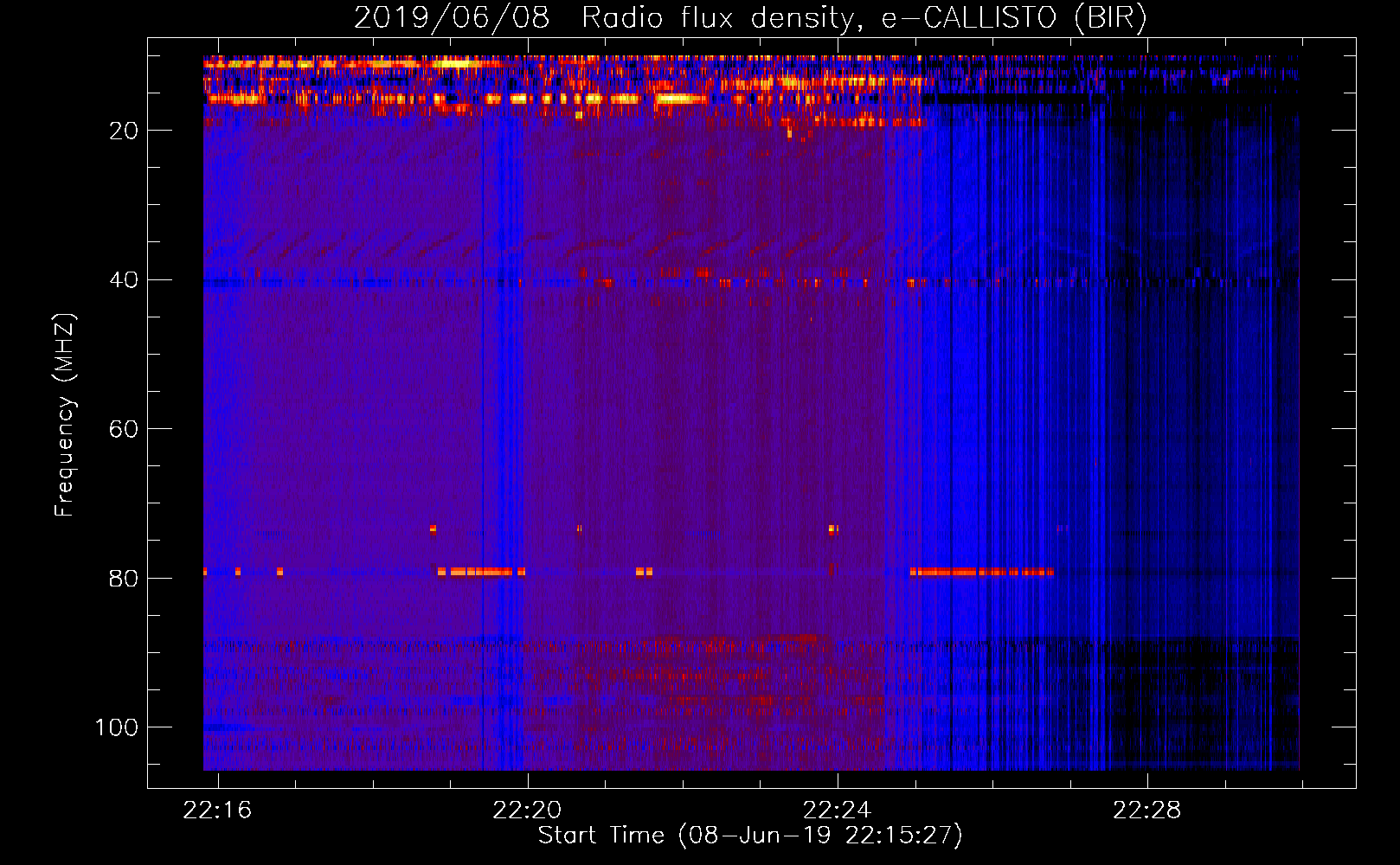Click the '40' frequency tick label
Viewport: 1400px width, 865px height.
coord(124,280)
